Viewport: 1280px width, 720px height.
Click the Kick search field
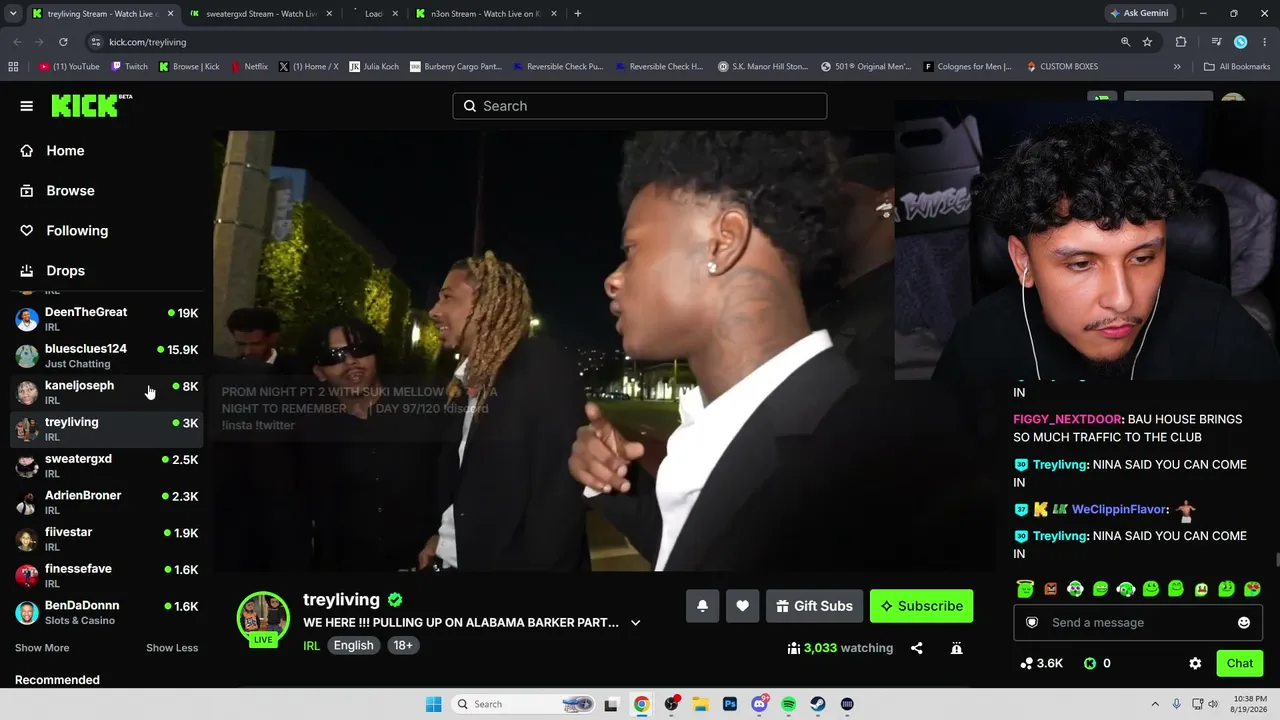[640, 106]
